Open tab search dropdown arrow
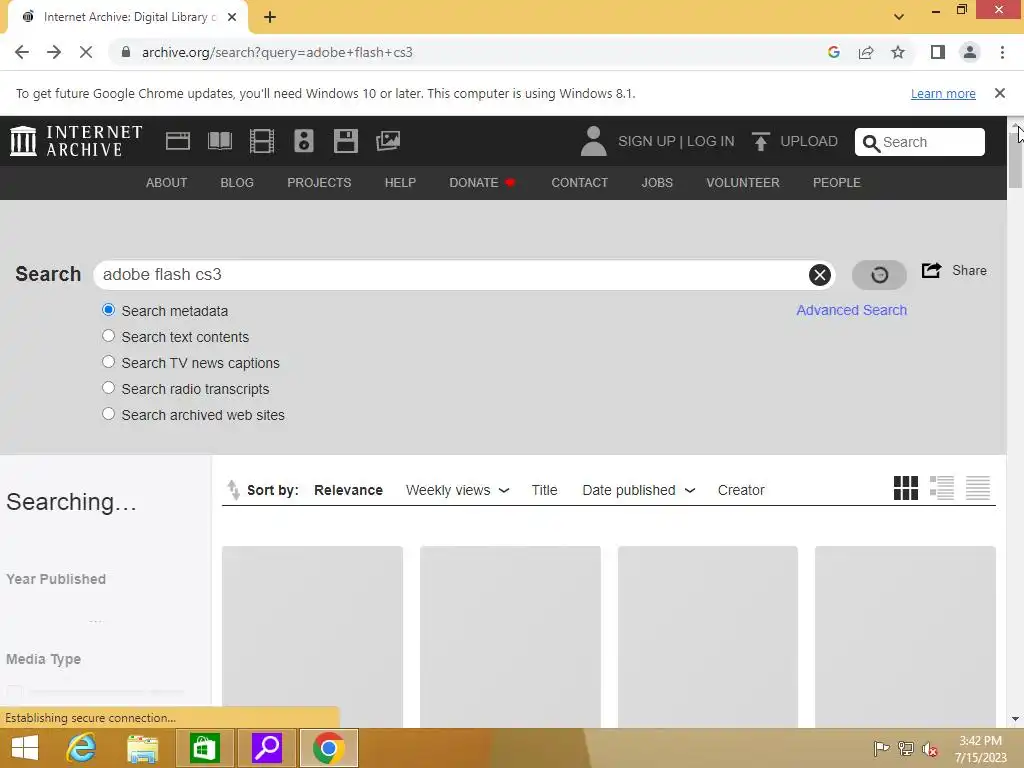The height and width of the screenshot is (768, 1024). click(x=899, y=17)
